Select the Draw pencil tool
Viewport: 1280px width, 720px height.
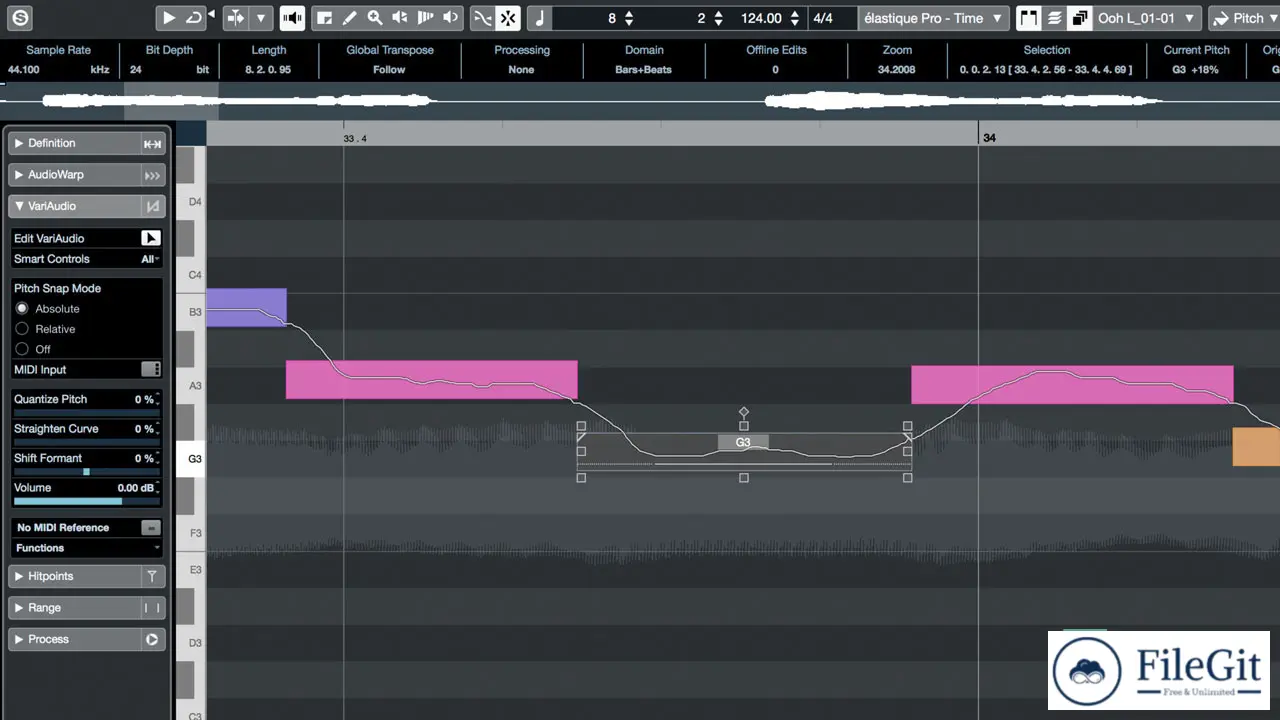pos(349,17)
